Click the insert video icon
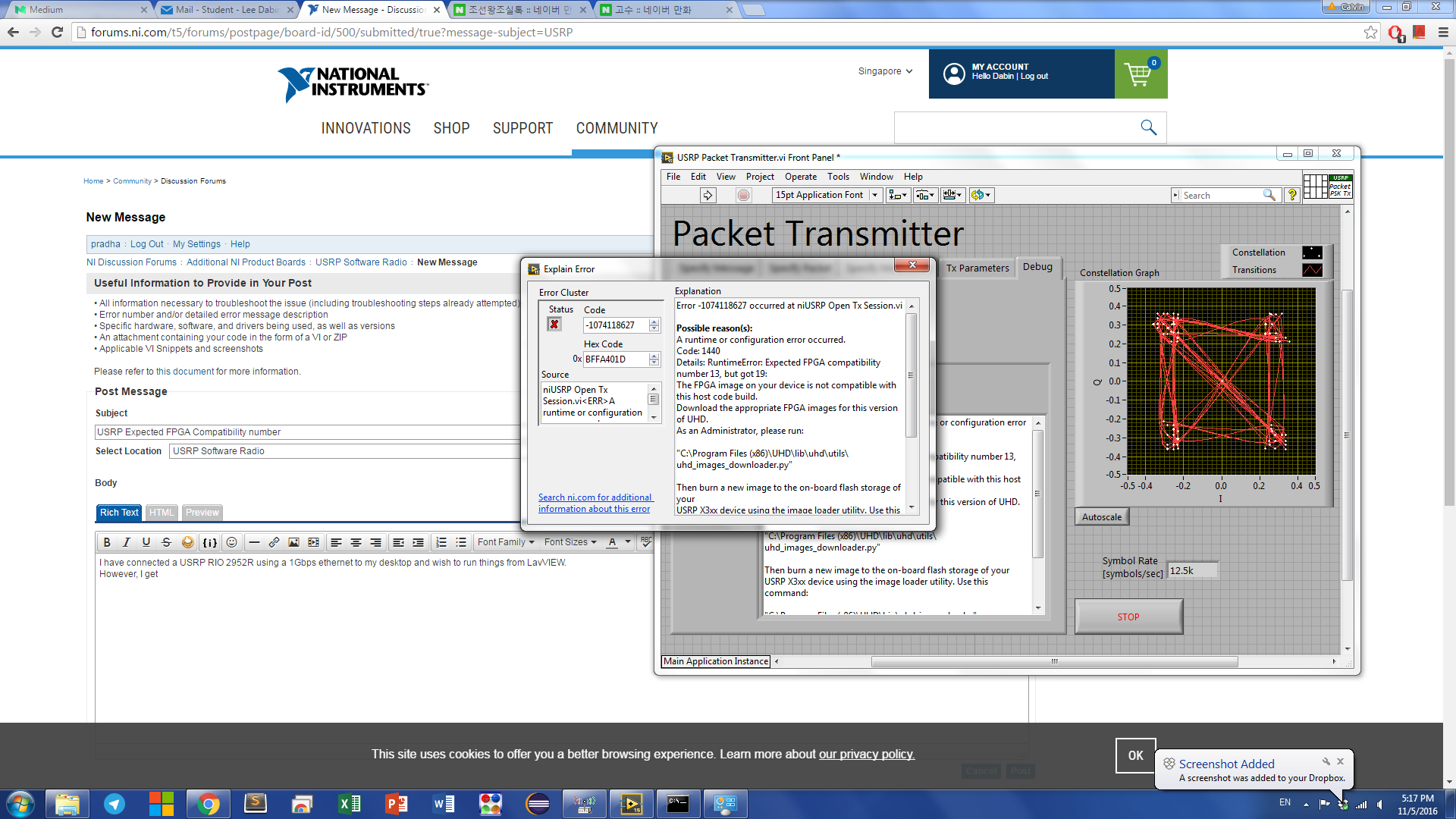 (313, 542)
